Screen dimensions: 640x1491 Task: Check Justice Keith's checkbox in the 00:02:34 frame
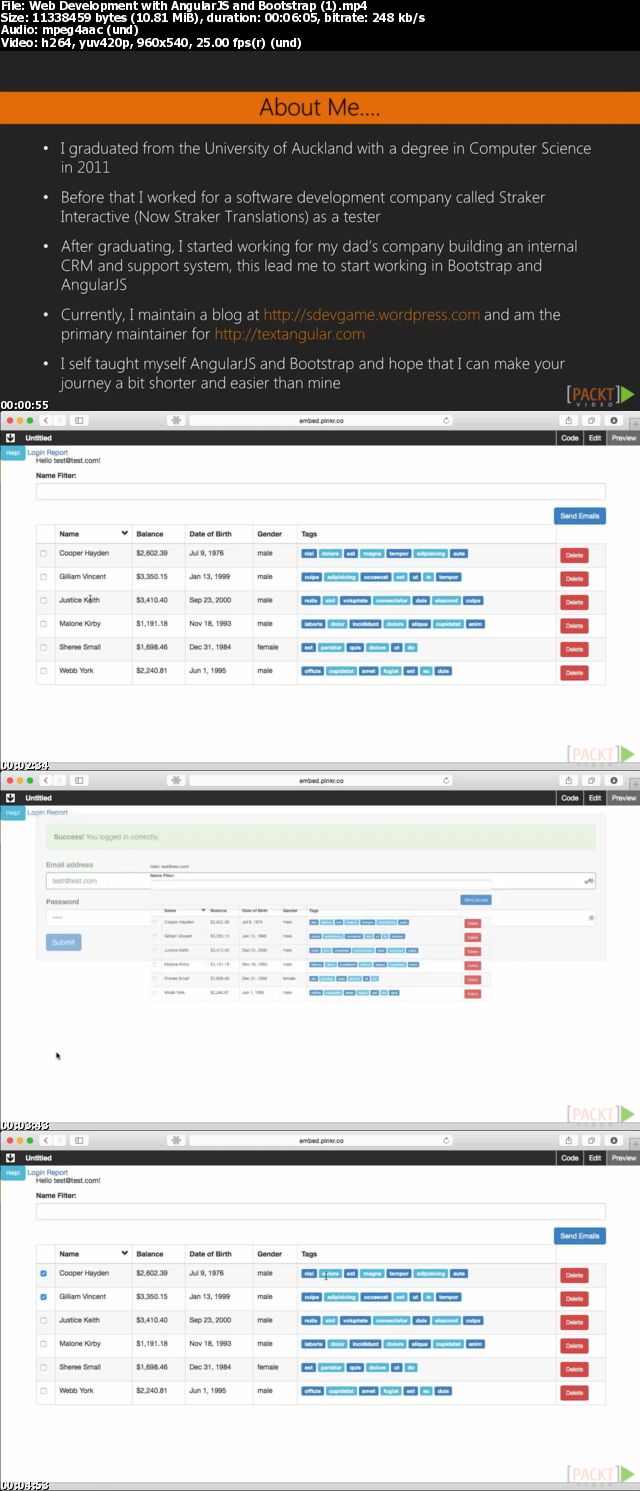tap(43, 600)
